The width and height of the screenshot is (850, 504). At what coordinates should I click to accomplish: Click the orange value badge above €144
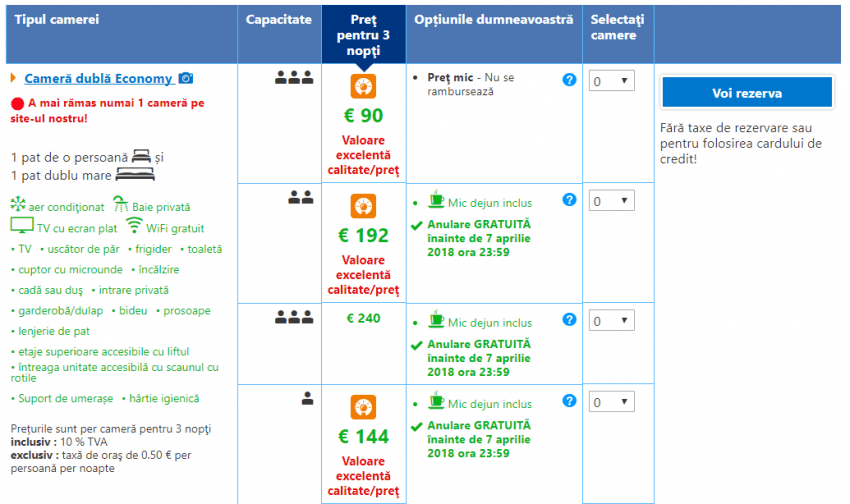pyautogui.click(x=363, y=407)
